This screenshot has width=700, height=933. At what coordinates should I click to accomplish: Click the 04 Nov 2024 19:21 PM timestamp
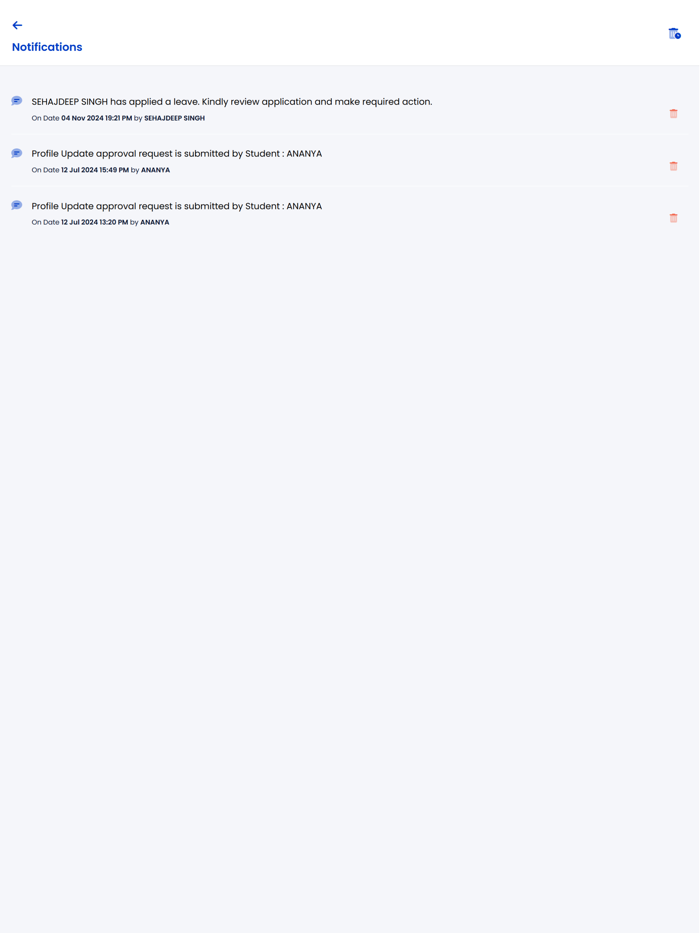(x=96, y=118)
